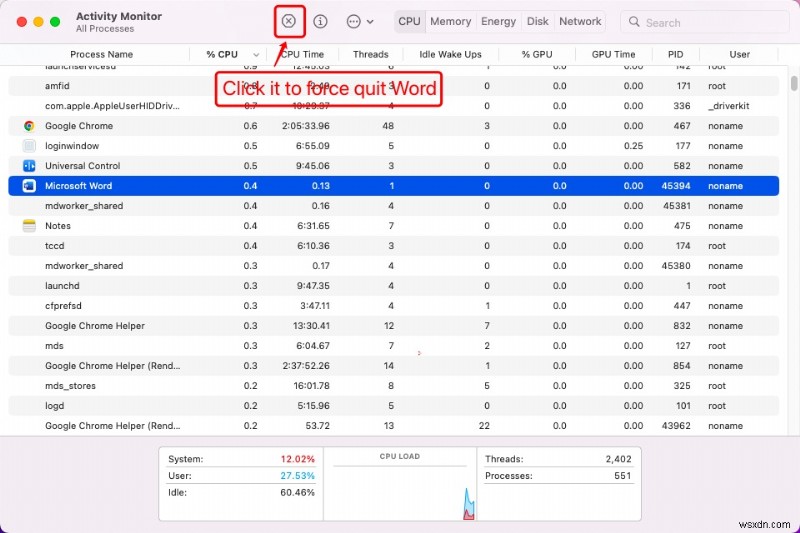Screen dimensions: 800x533
Task: Sort by % GPU column header
Action: pyautogui.click(x=537, y=54)
